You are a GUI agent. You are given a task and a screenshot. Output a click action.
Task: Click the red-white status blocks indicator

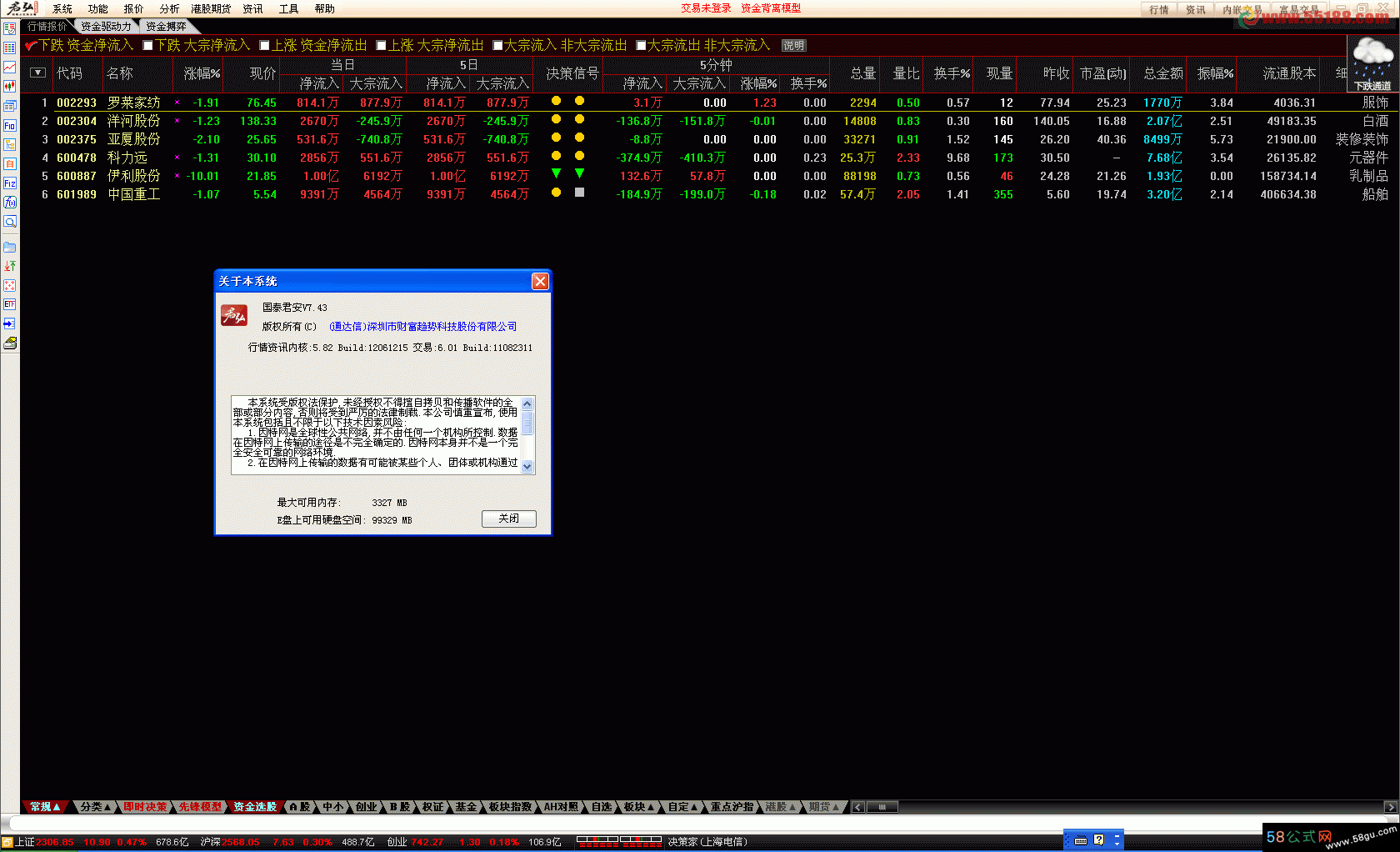pyautogui.click(x=619, y=841)
